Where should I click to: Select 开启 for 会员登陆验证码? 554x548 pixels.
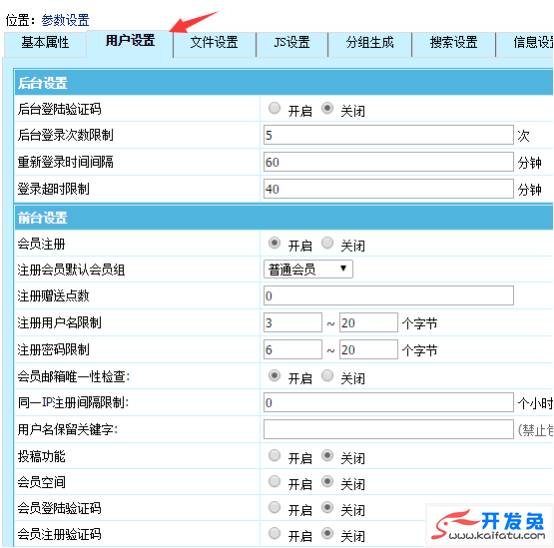tap(275, 507)
